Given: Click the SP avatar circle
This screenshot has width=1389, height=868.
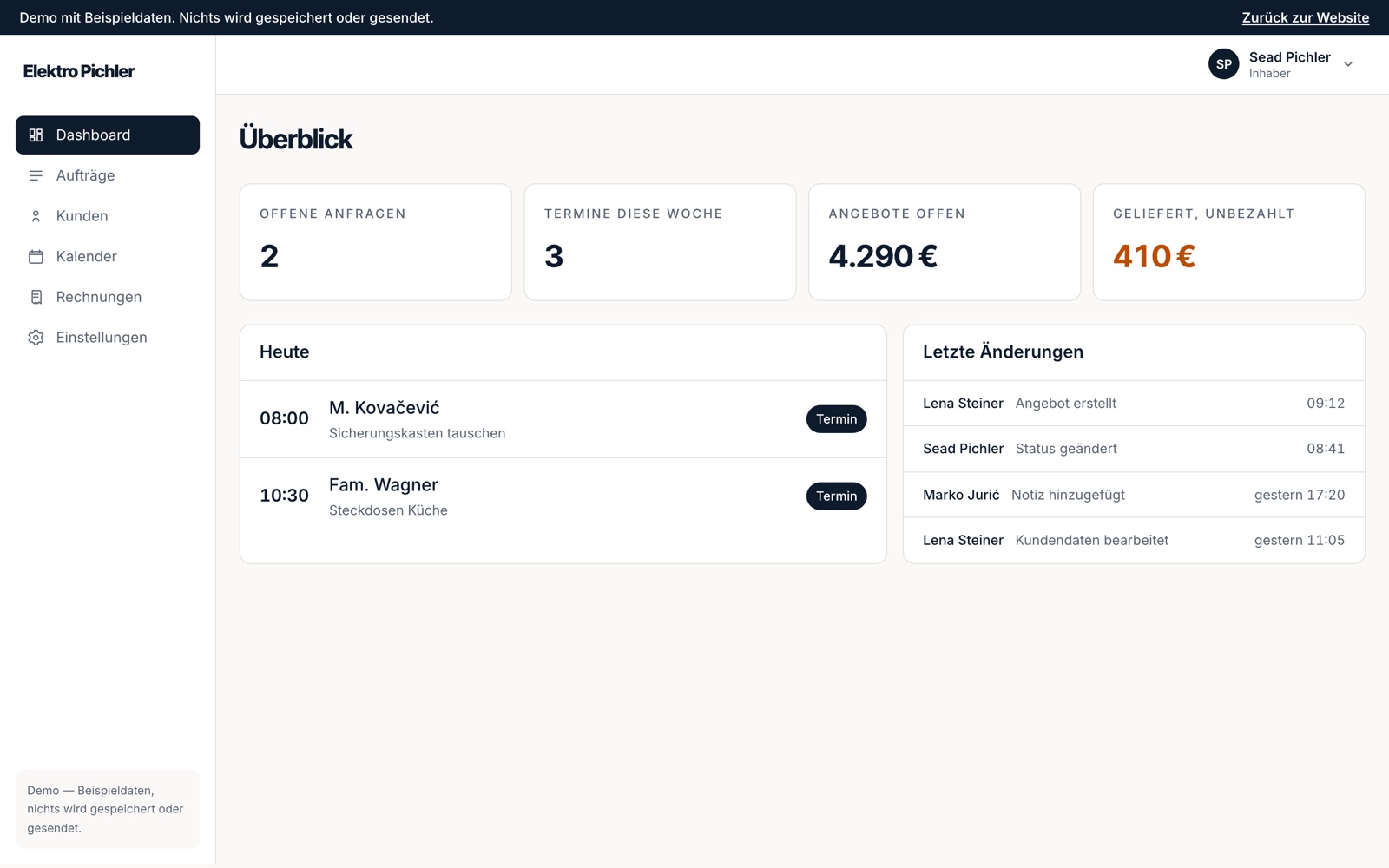Looking at the screenshot, I should click(x=1224, y=64).
